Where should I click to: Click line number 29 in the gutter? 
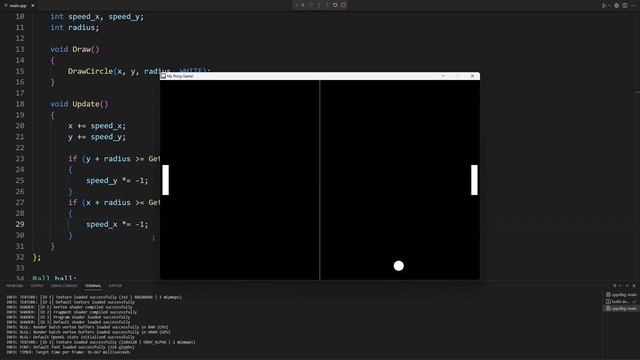pyautogui.click(x=20, y=224)
